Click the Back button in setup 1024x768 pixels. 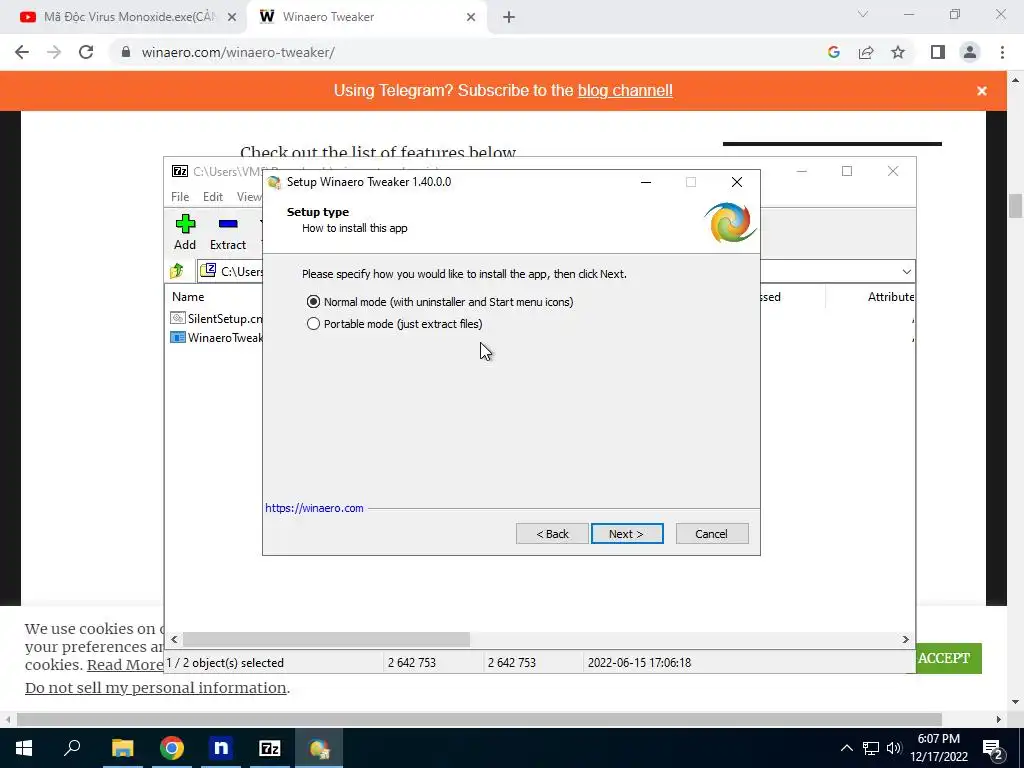pos(552,534)
